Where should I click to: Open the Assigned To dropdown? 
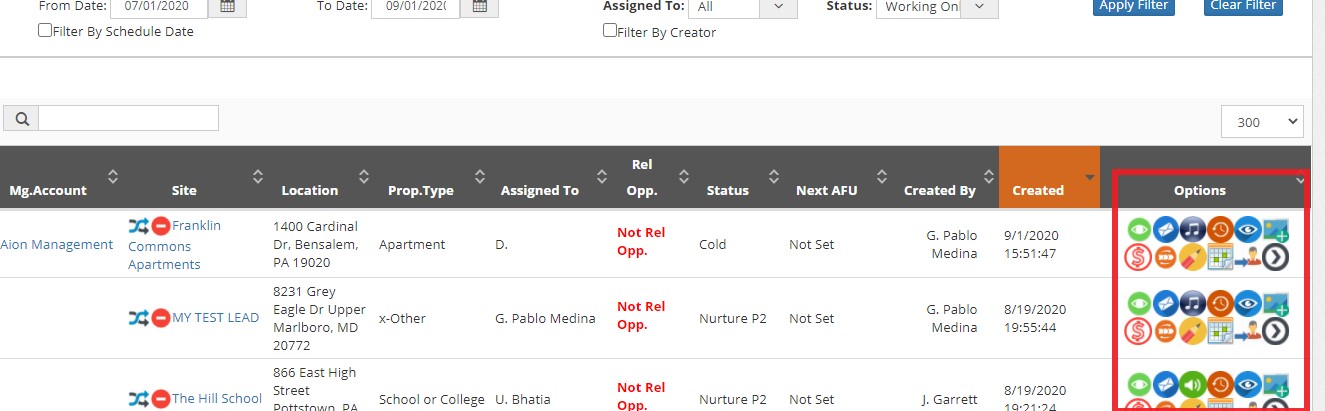coord(741,6)
